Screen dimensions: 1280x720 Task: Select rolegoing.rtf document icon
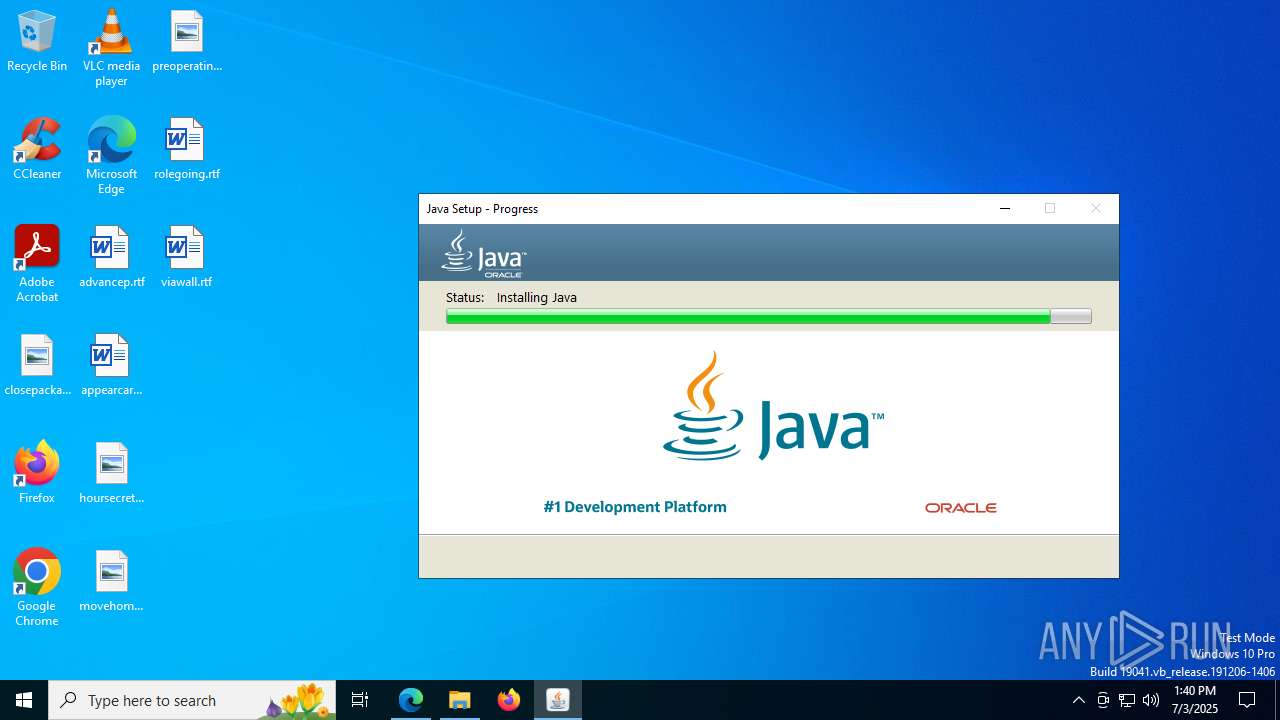pyautogui.click(x=187, y=149)
